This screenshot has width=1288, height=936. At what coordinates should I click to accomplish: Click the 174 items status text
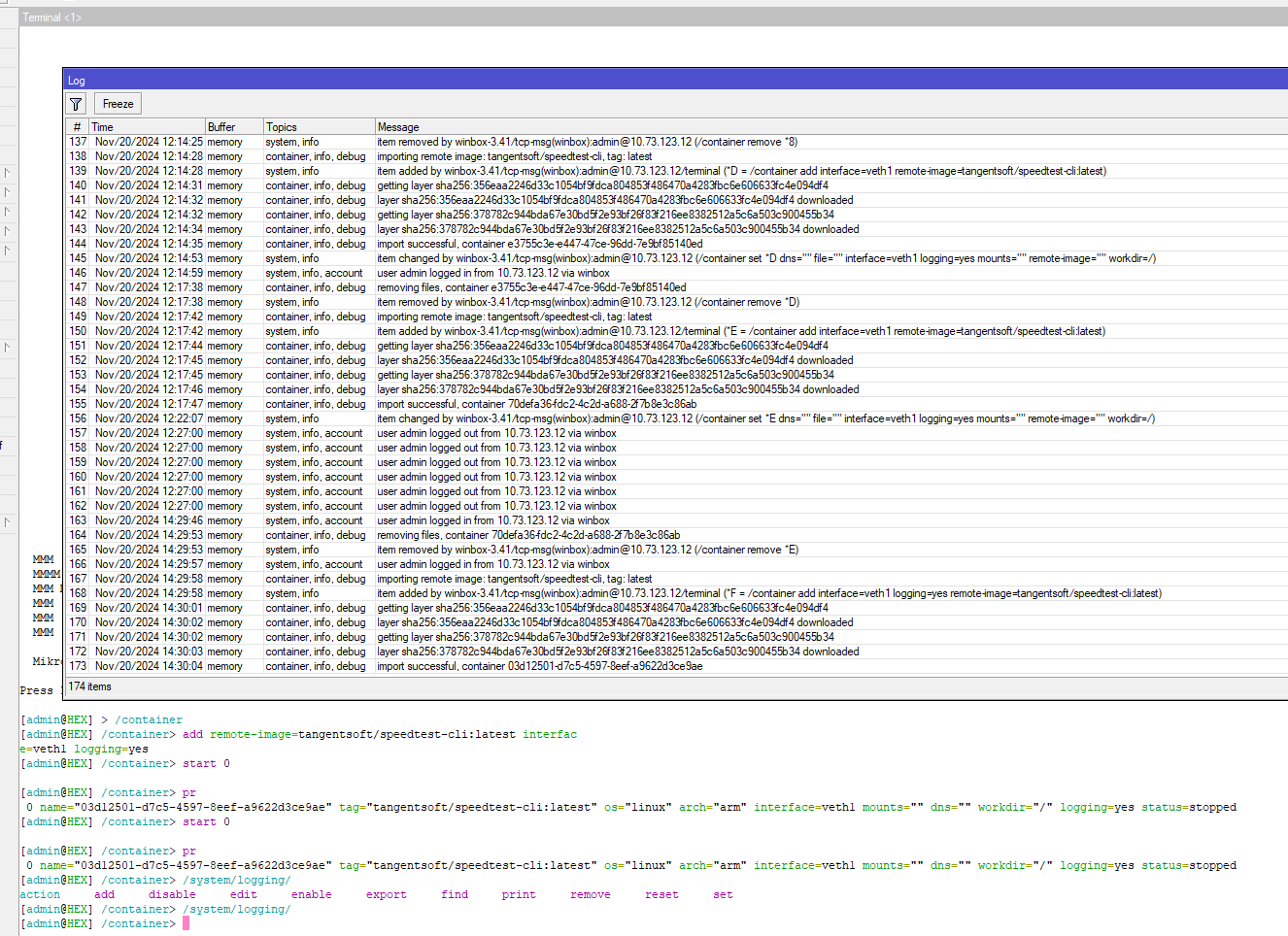pos(90,686)
